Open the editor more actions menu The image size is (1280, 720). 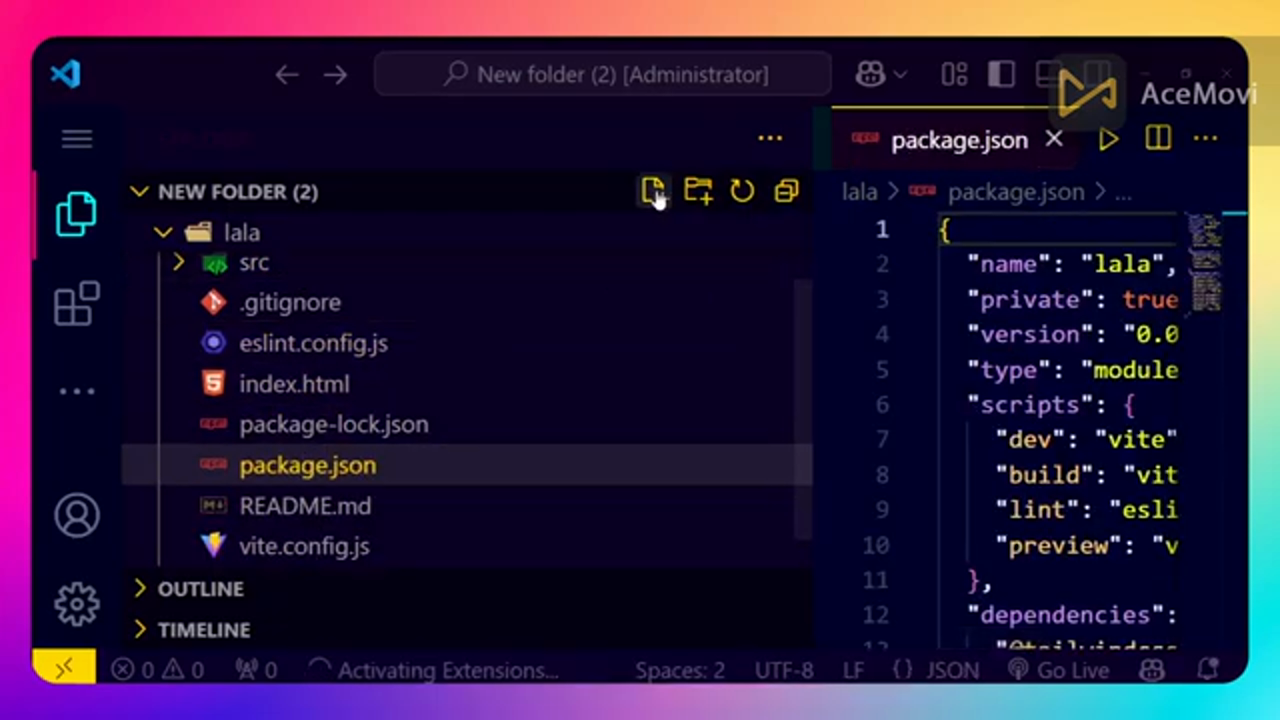(x=1206, y=139)
